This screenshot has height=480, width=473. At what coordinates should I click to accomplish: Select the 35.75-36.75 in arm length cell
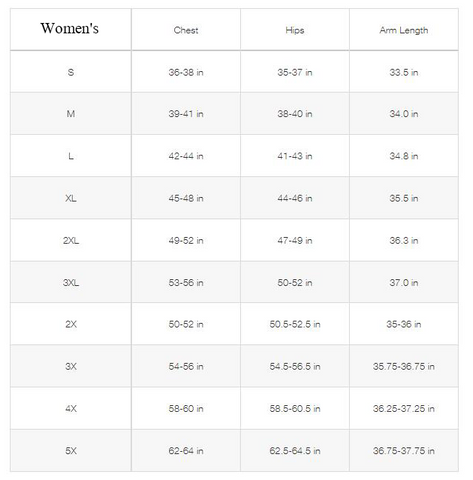coord(404,366)
